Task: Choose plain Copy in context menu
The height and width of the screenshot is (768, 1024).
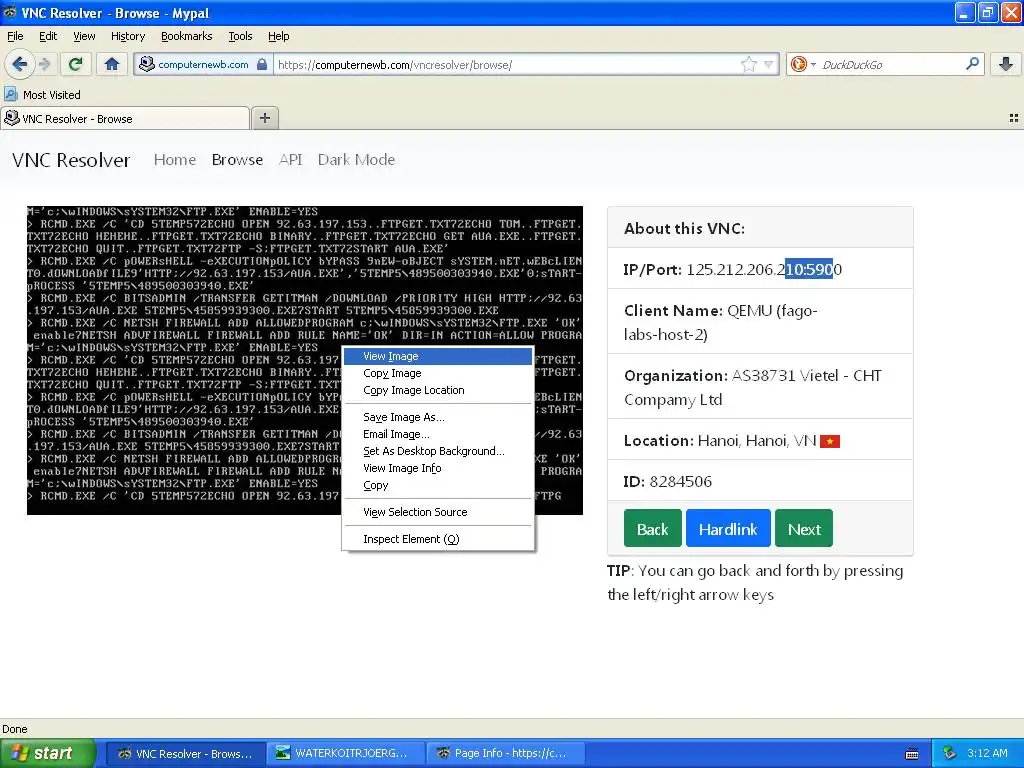Action: tap(438, 485)
